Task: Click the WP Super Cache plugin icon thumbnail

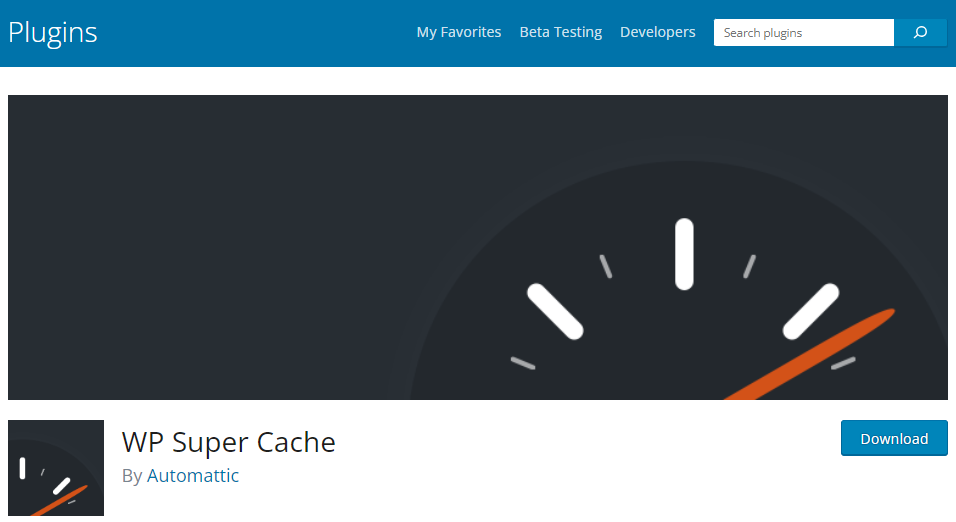Action: pyautogui.click(x=56, y=468)
